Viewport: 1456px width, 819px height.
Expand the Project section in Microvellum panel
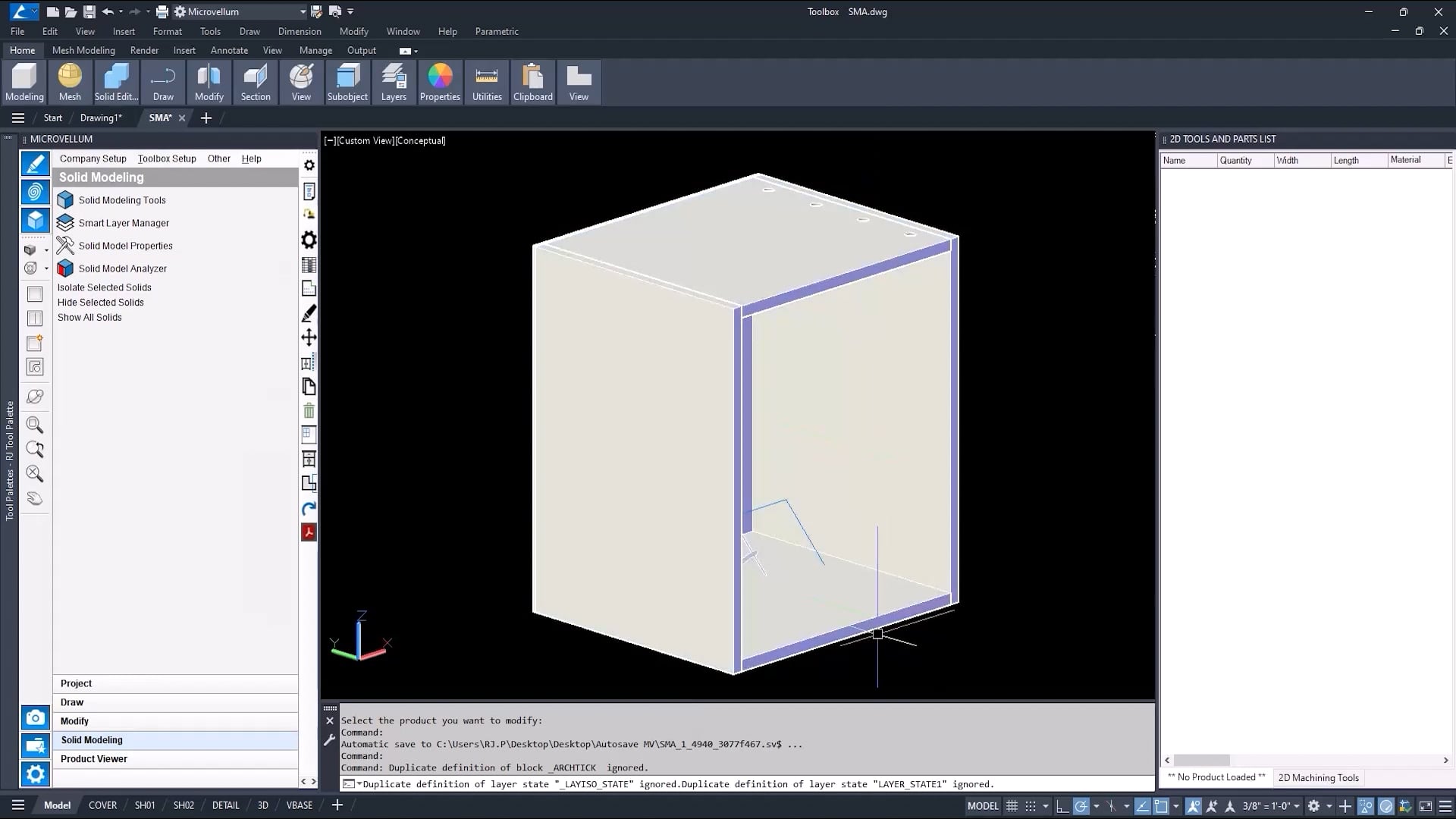coord(175,683)
